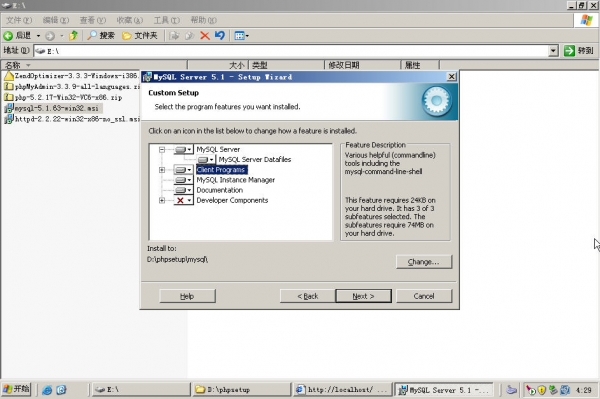
Task: Click the Next > button in wizard
Action: click(363, 296)
